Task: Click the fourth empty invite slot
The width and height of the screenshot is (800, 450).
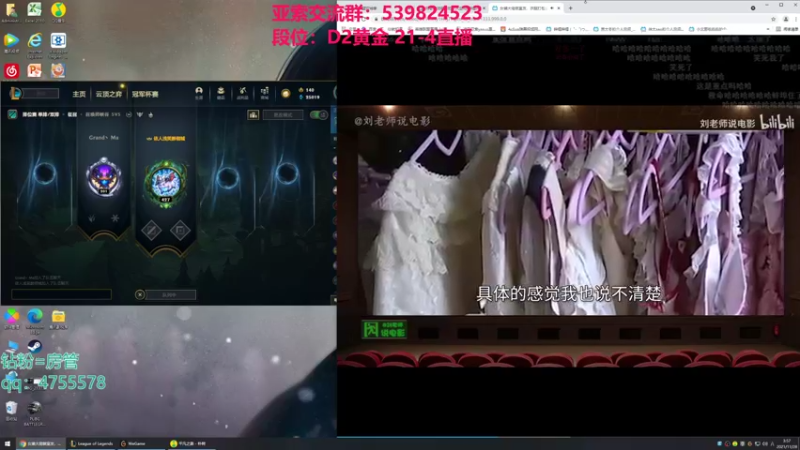Action: click(227, 178)
